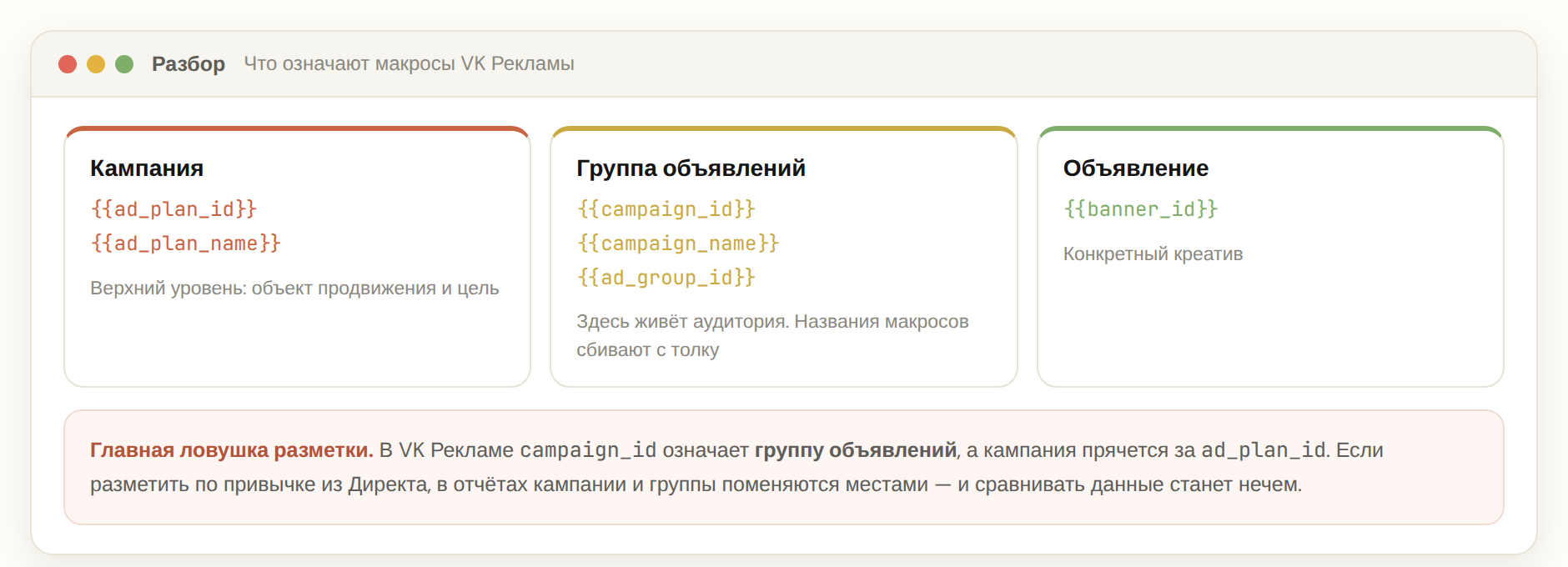Select the {{banner_id}} macro
The width and height of the screenshot is (1568, 567).
click(x=1141, y=209)
